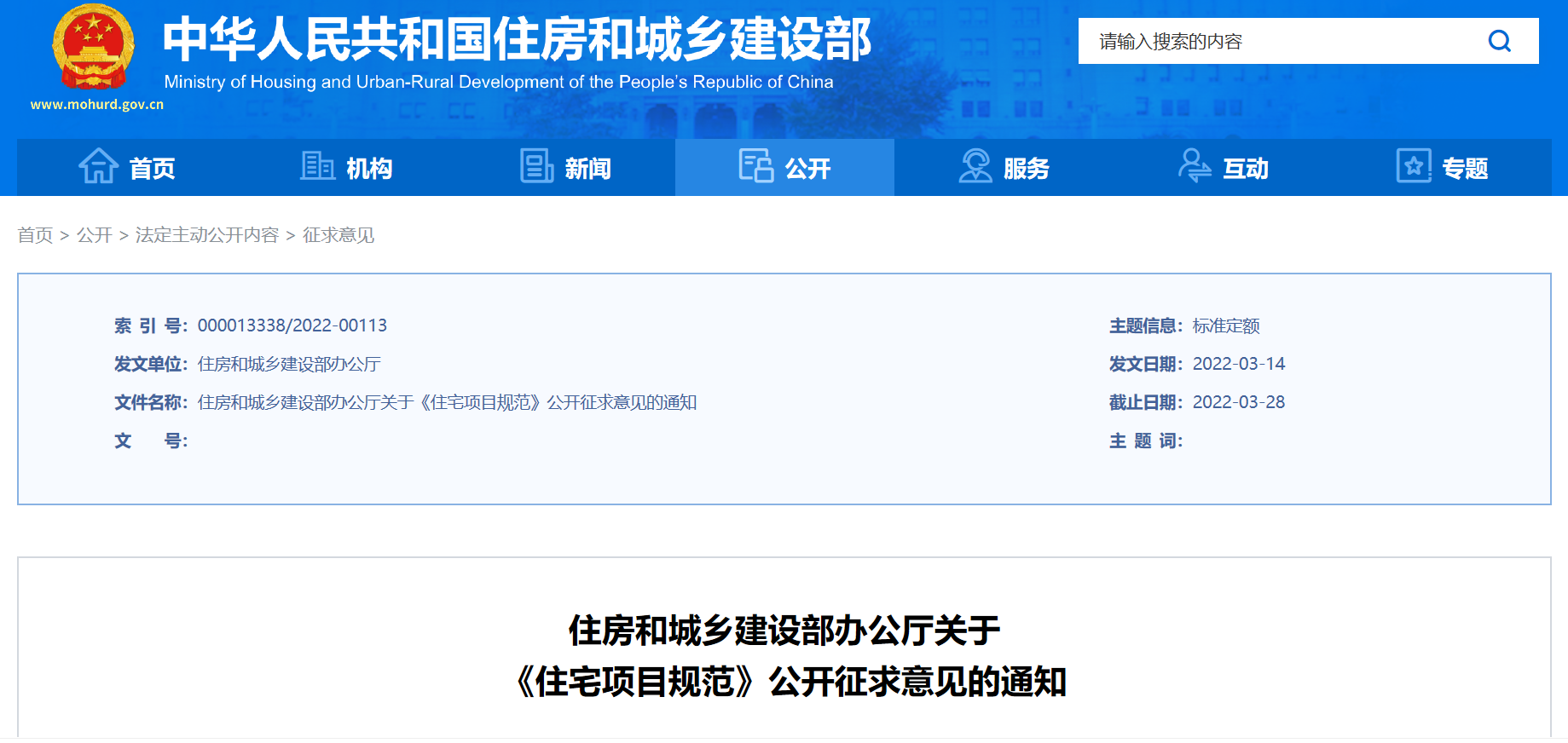The width and height of the screenshot is (1568, 743).
Task: Select index number 000013338/2022-00113
Action: pyautogui.click(x=292, y=325)
